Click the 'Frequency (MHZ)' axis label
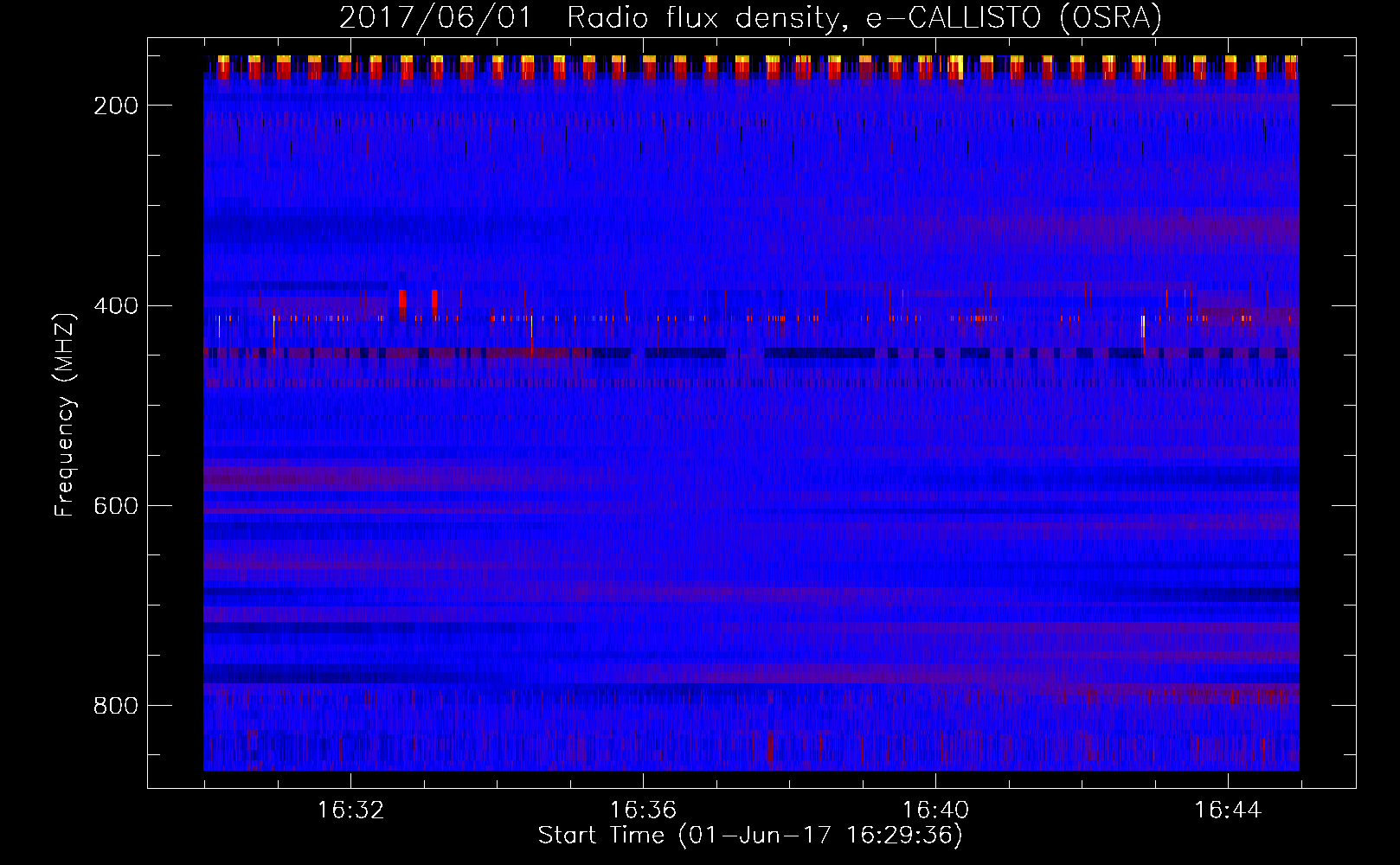1400x865 pixels. (x=65, y=414)
